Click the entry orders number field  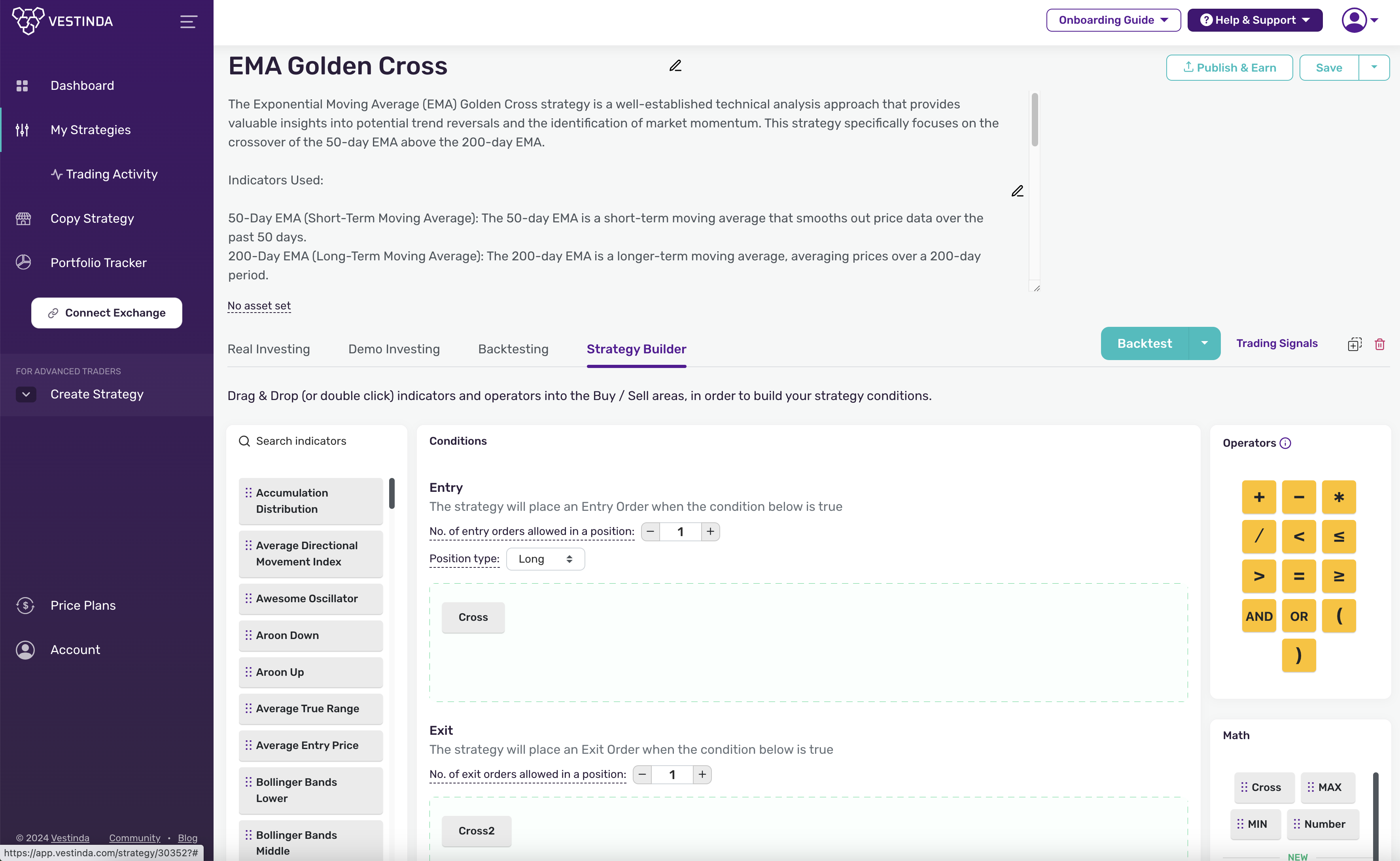(x=681, y=532)
